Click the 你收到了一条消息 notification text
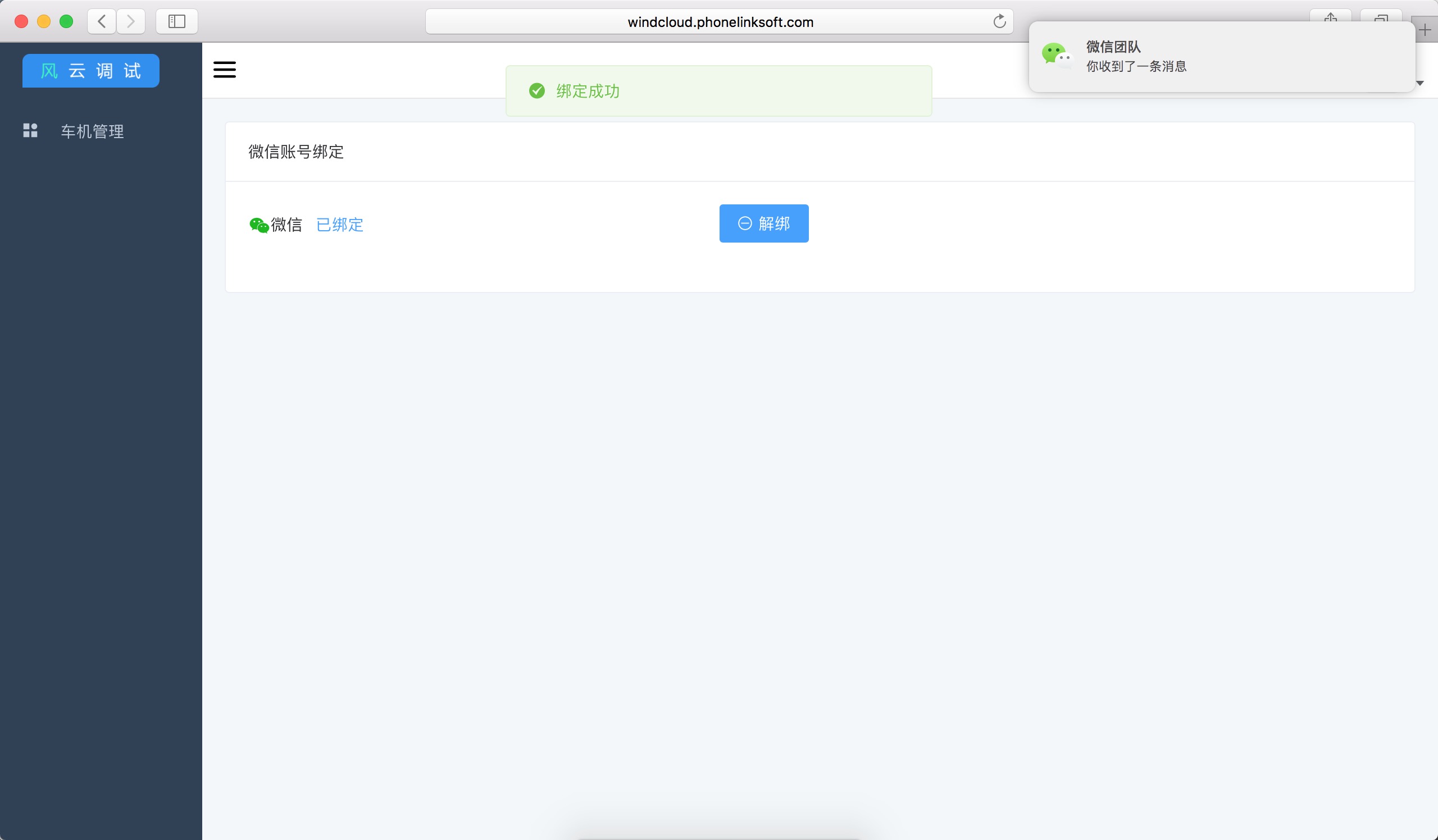The image size is (1438, 840). [1136, 66]
